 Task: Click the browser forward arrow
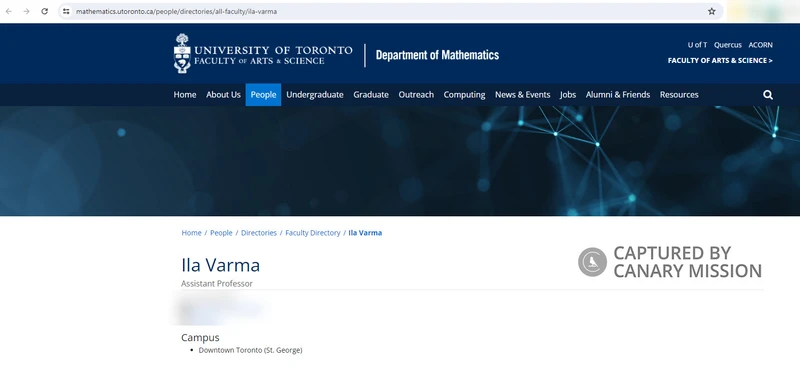pos(27,11)
